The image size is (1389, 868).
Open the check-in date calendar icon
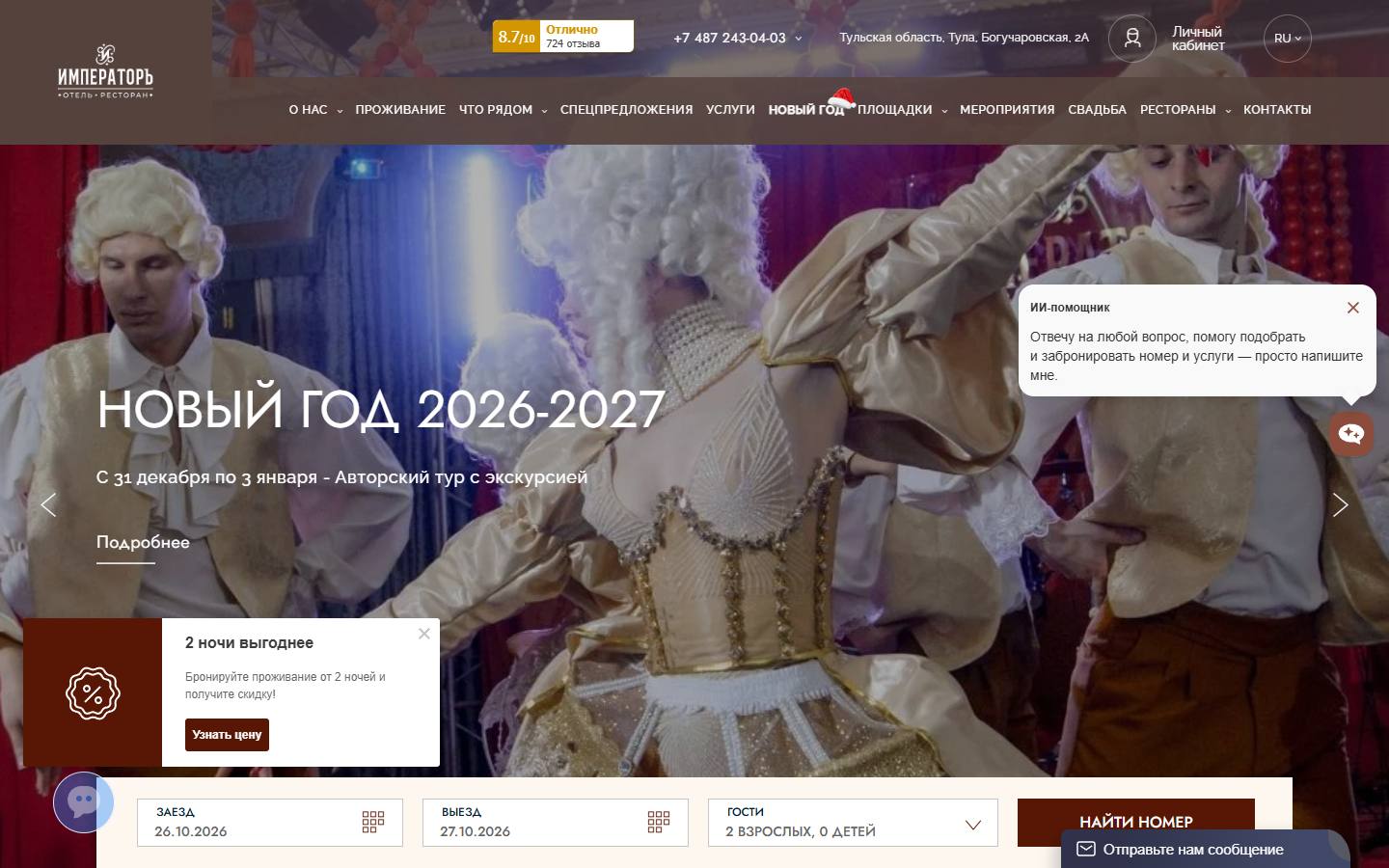pyautogui.click(x=373, y=822)
